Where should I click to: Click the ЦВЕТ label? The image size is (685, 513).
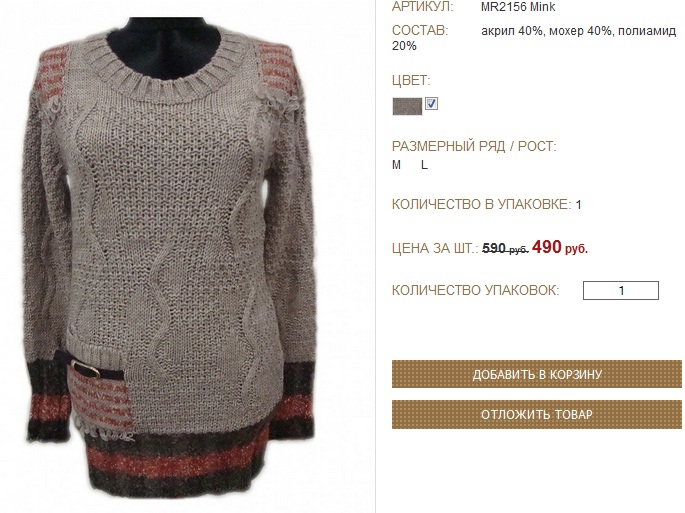[x=411, y=80]
